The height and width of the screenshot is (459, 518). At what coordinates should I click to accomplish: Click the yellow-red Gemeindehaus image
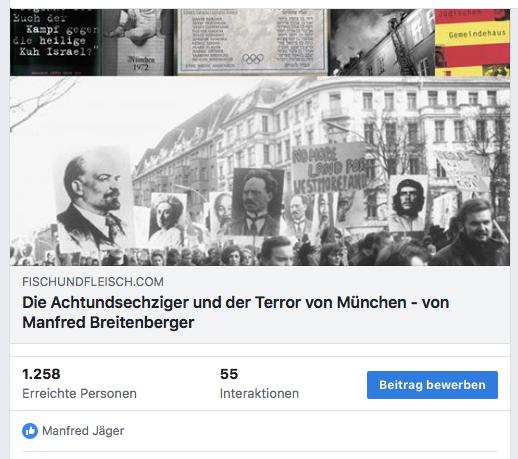(472, 42)
